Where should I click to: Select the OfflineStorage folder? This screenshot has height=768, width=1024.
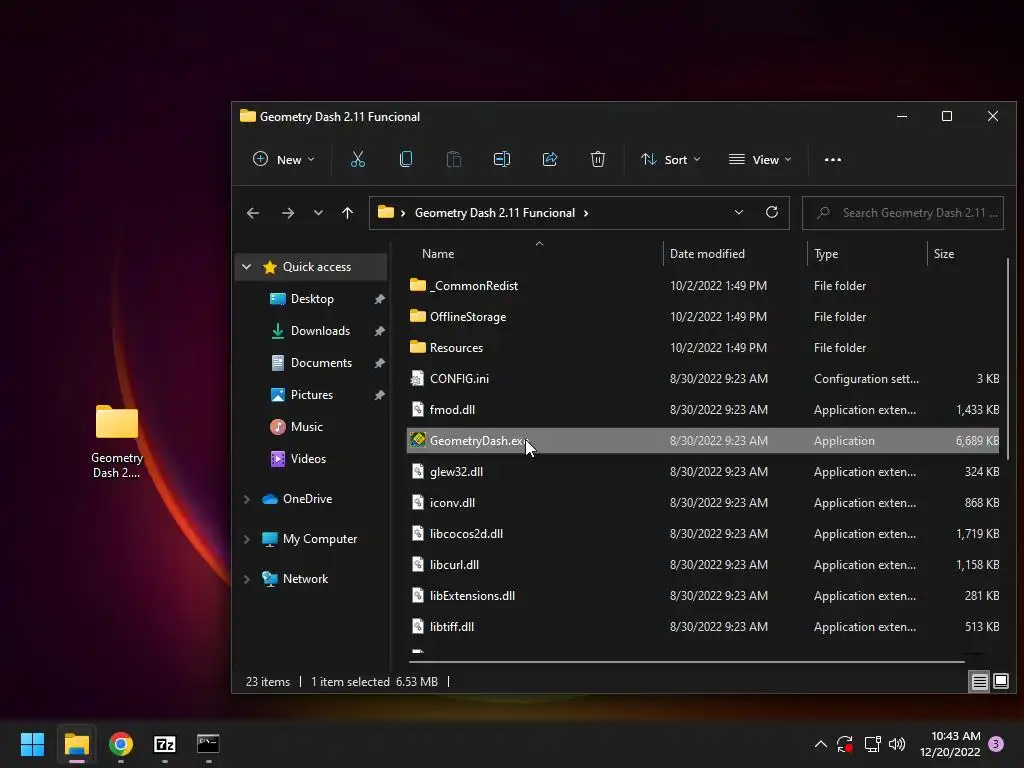(x=703, y=317)
